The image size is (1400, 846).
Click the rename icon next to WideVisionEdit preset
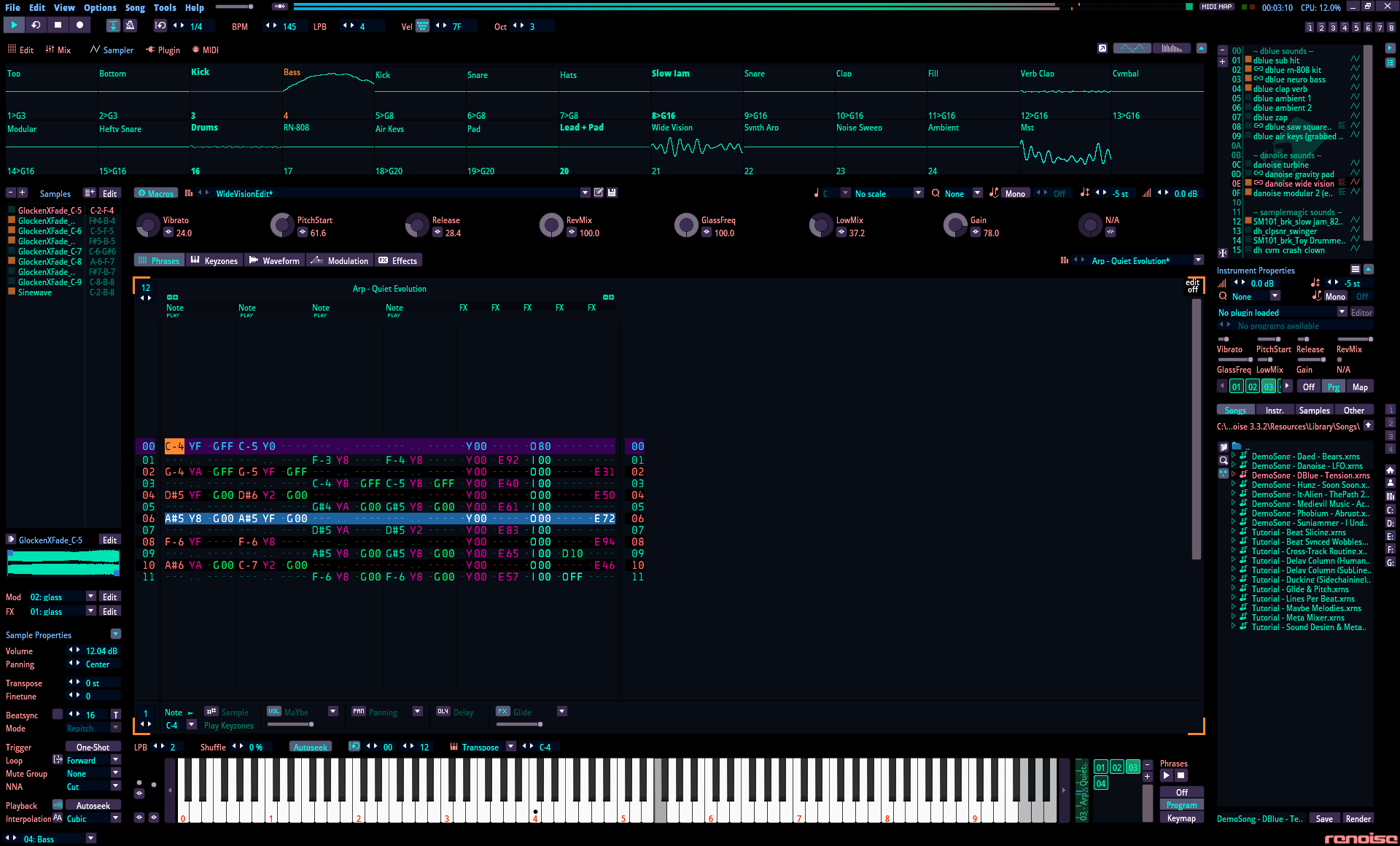[x=599, y=193]
